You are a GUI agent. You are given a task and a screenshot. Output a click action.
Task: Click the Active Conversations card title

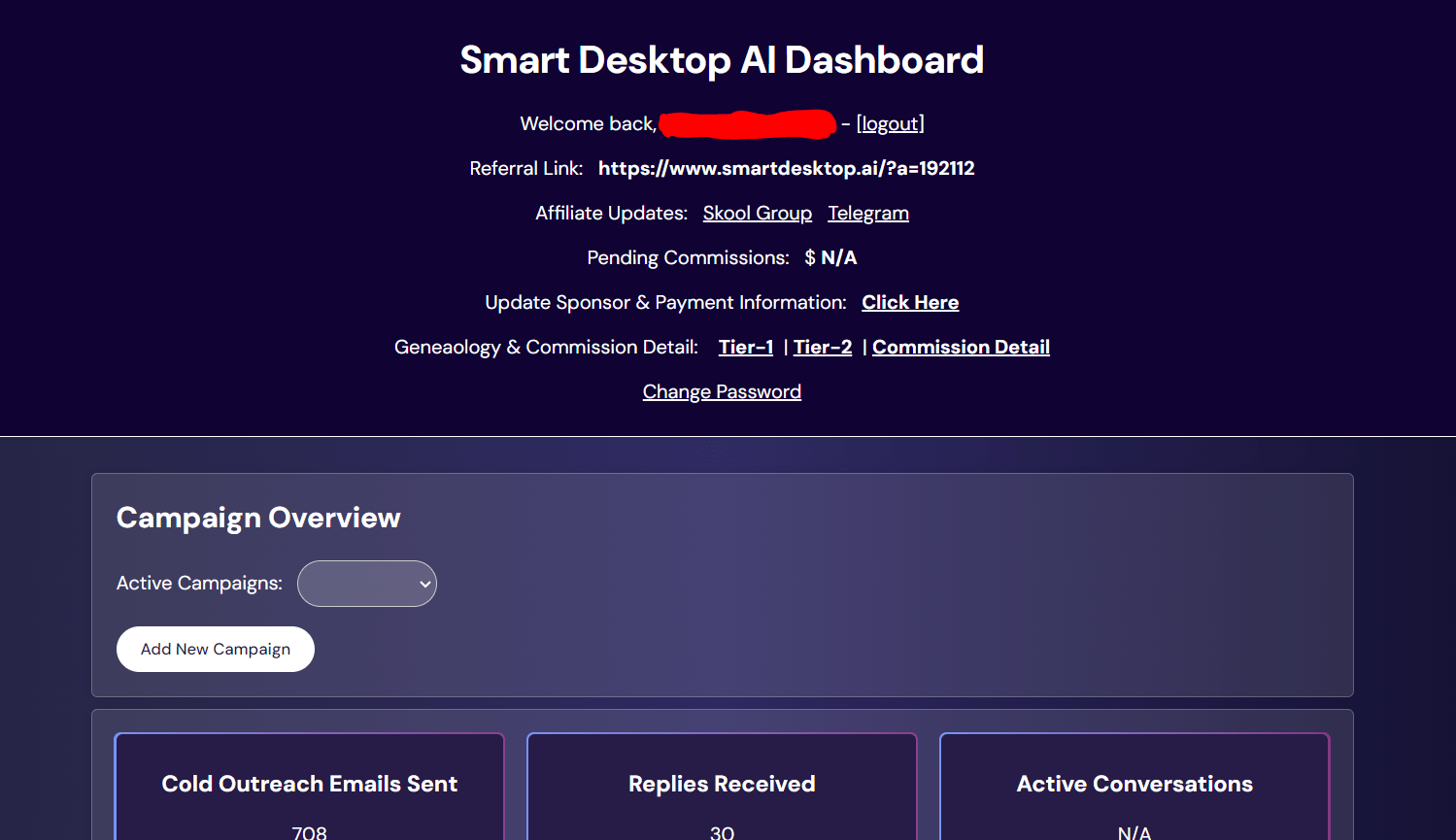(x=1134, y=784)
